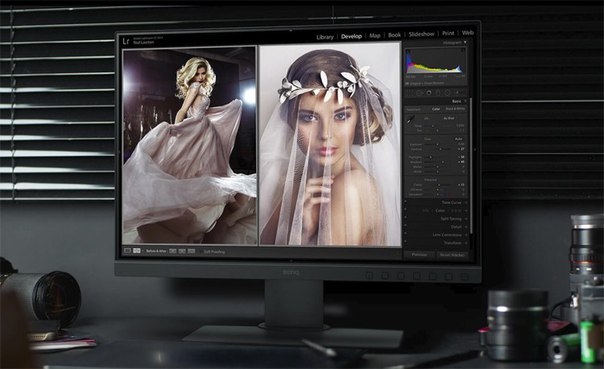This screenshot has height=369, width=604.
Task: Select the Crop Overlay tool icon
Action: pos(410,92)
